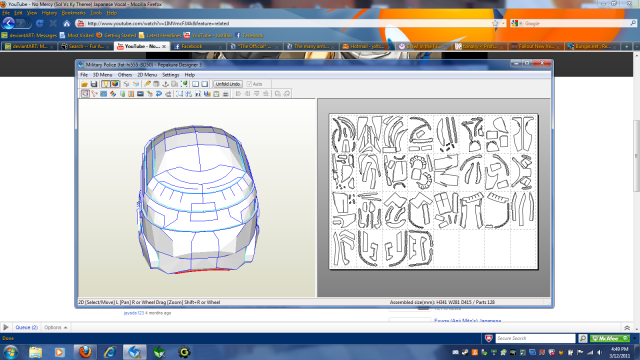
Task: Open Internet Explorer from taskbar
Action: point(110,352)
